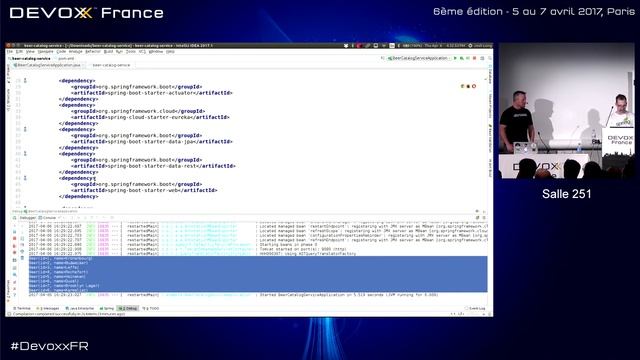This screenshot has height=360, width=640.
Task: Open the Window menu
Action: (156, 52)
